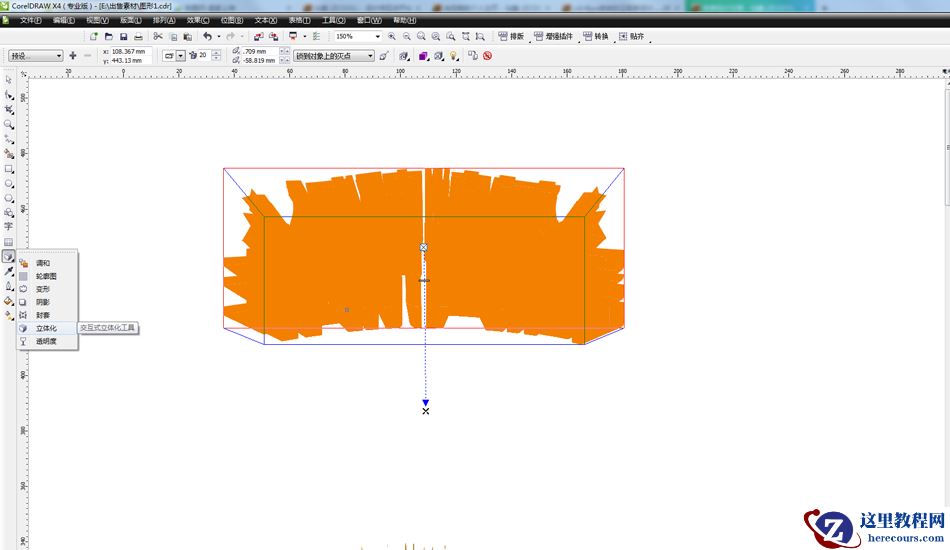Choose 封套 (Envelope) from the flyout

point(47,315)
